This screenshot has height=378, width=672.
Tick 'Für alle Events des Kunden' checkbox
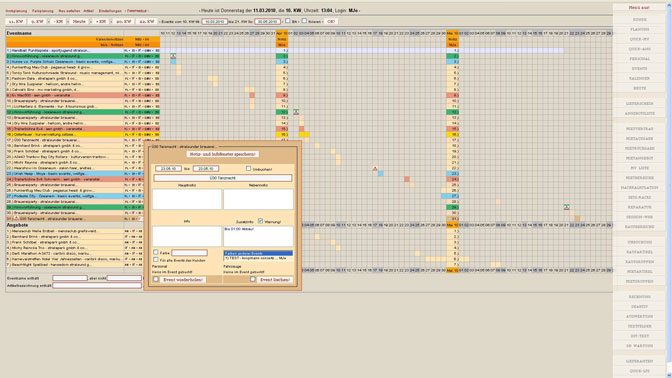[x=156, y=260]
